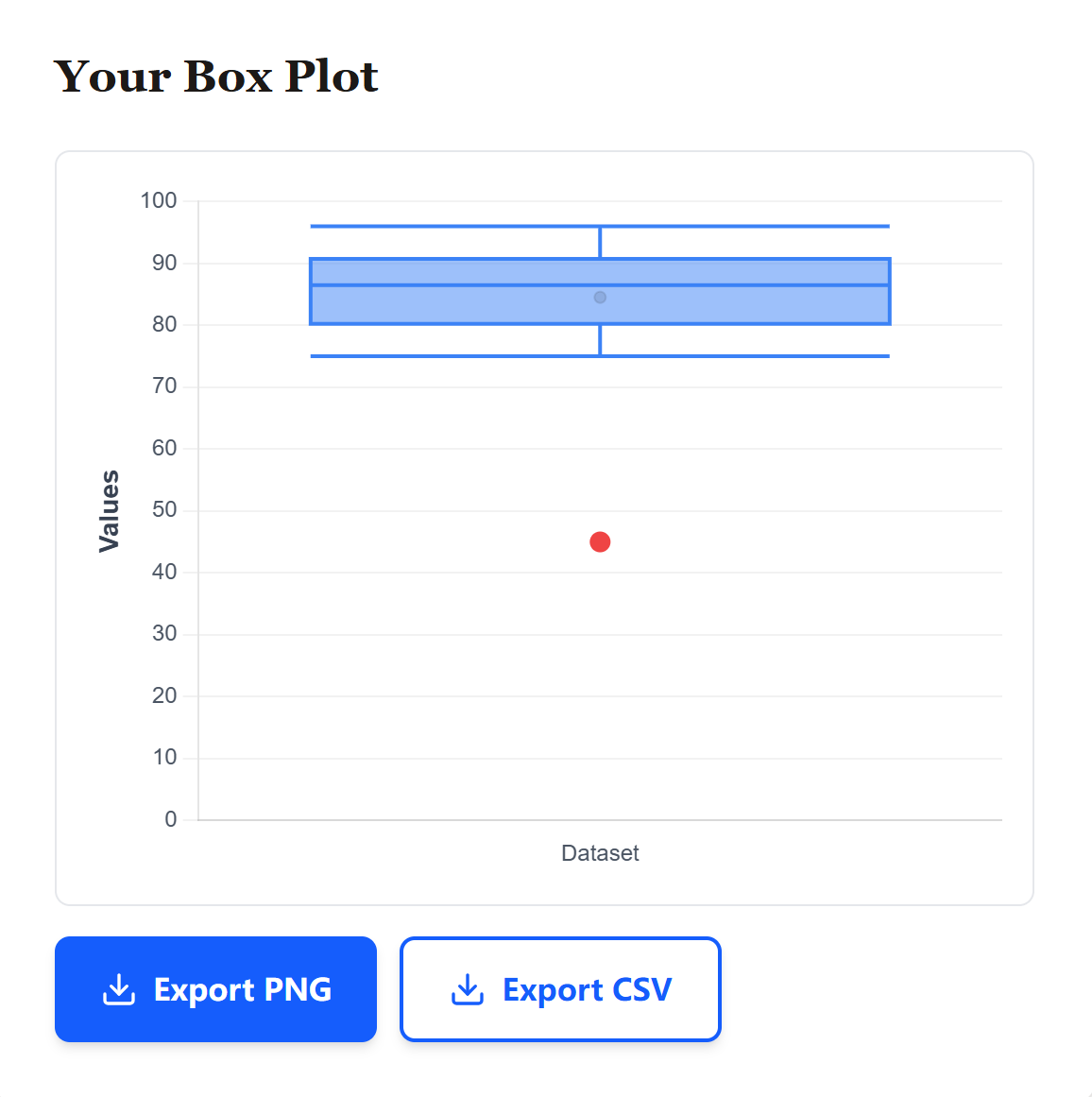This screenshot has width=1092, height=1097.
Task: Click the gray mean marker inside the box
Action: click(600, 297)
